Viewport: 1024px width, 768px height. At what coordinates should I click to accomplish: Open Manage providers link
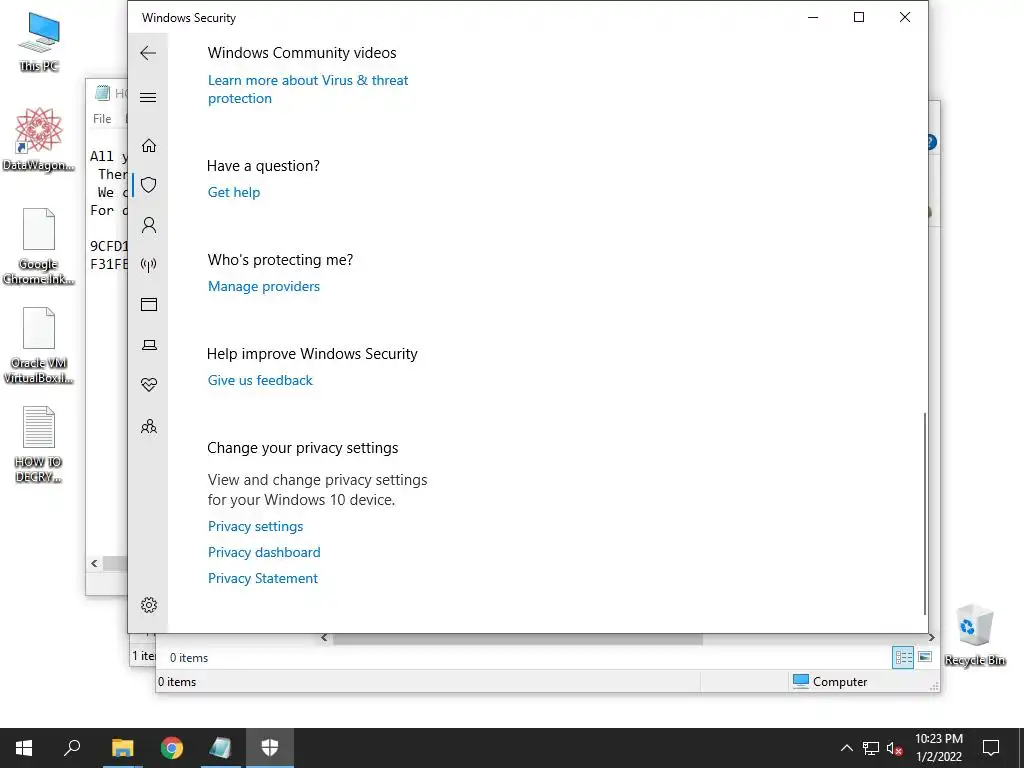(264, 286)
